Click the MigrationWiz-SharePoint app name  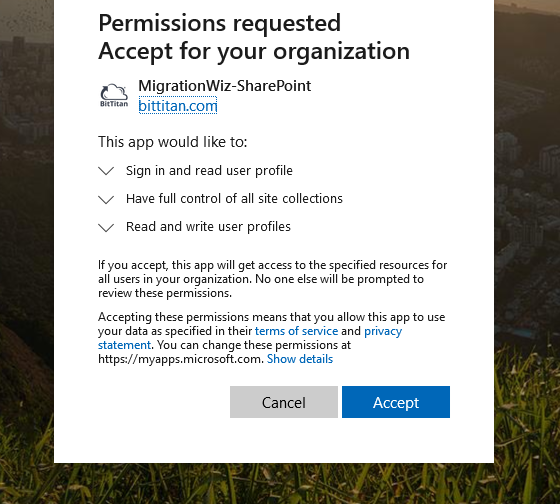tap(225, 86)
